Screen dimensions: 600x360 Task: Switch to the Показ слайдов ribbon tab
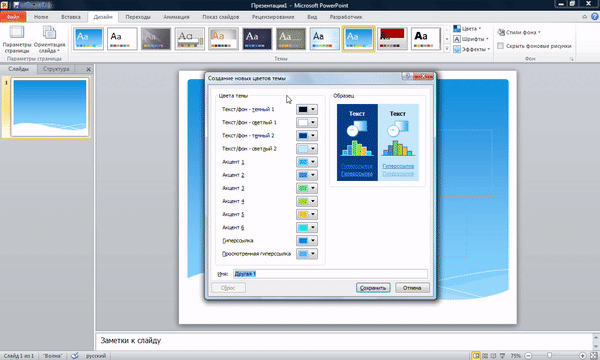[x=220, y=17]
